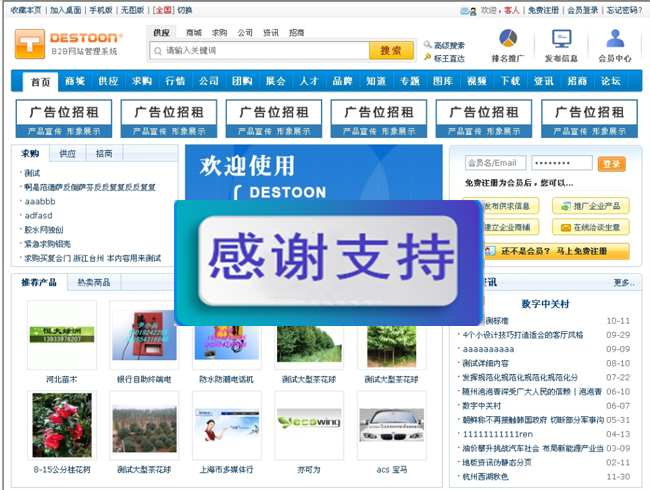Screen dimensions: 650x490
Task: Select the 商城 search tab
Action: [194, 32]
